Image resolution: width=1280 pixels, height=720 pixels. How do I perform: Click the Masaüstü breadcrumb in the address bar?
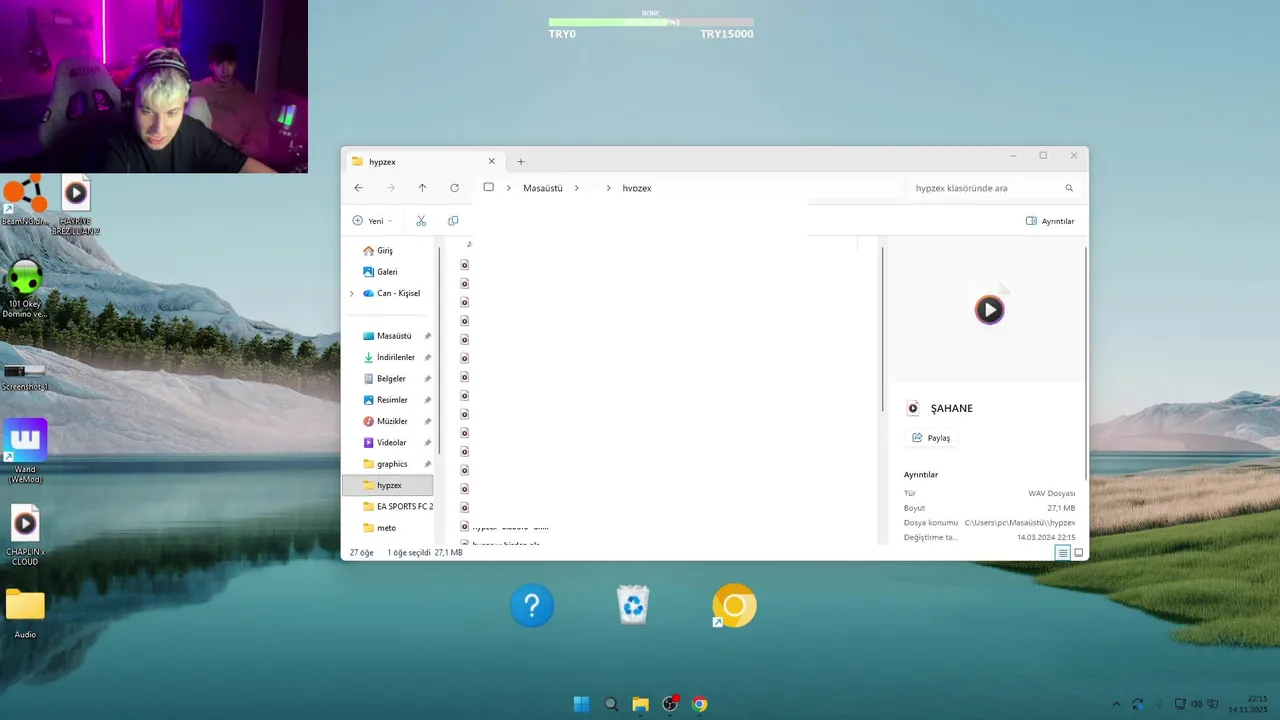coord(543,188)
